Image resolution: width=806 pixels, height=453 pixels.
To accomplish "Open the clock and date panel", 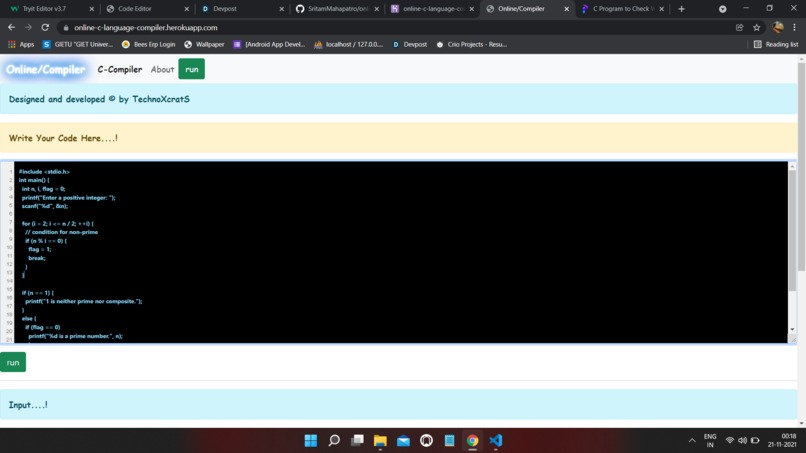I will pos(782,441).
